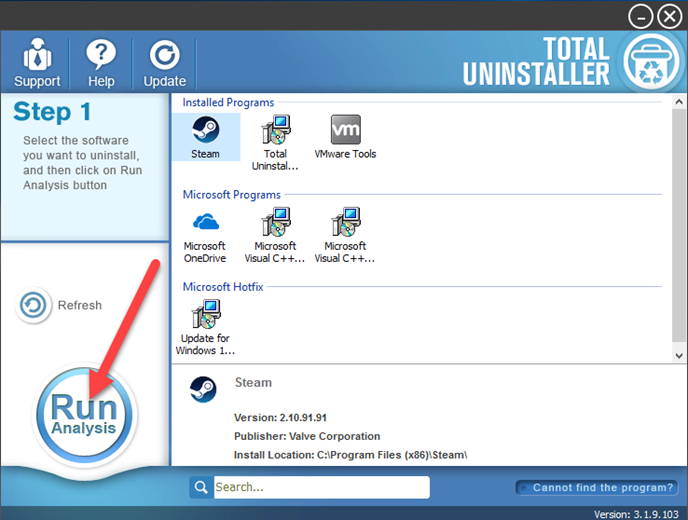
Task: Click the Step 1 heading
Action: click(52, 111)
